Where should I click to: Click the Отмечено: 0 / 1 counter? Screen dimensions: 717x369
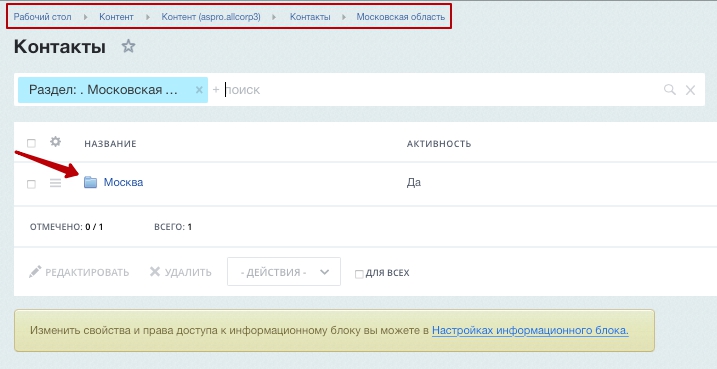point(66,227)
